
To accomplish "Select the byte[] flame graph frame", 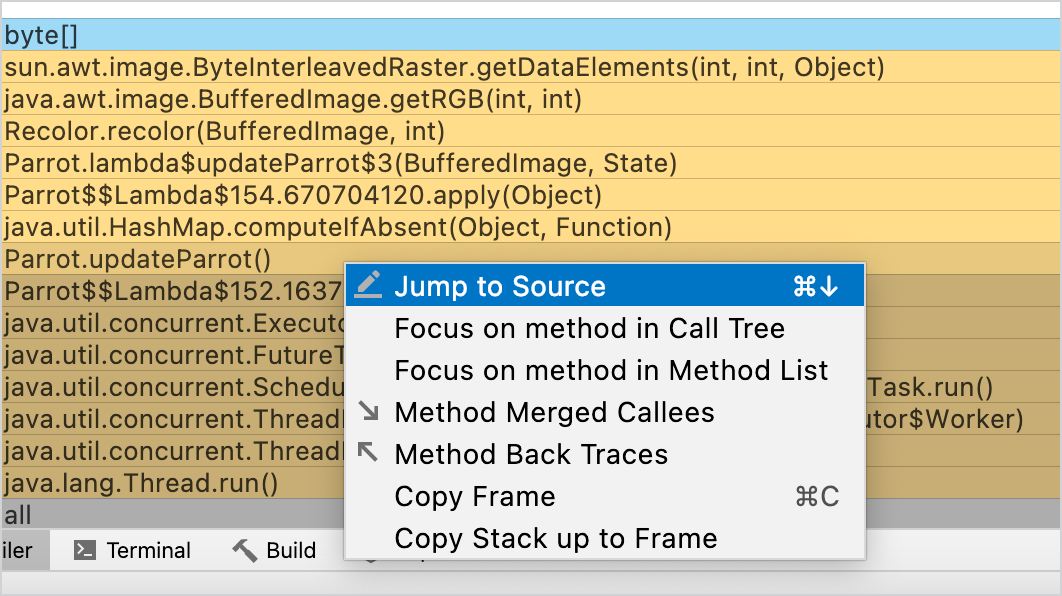I will coord(531,35).
